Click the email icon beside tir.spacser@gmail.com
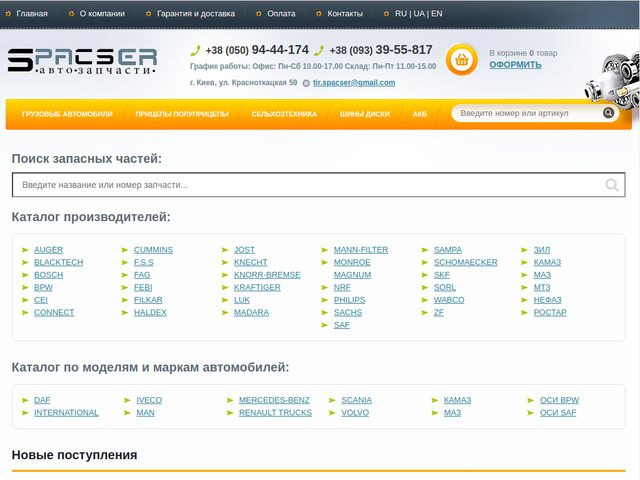640x480 pixels. (306, 83)
